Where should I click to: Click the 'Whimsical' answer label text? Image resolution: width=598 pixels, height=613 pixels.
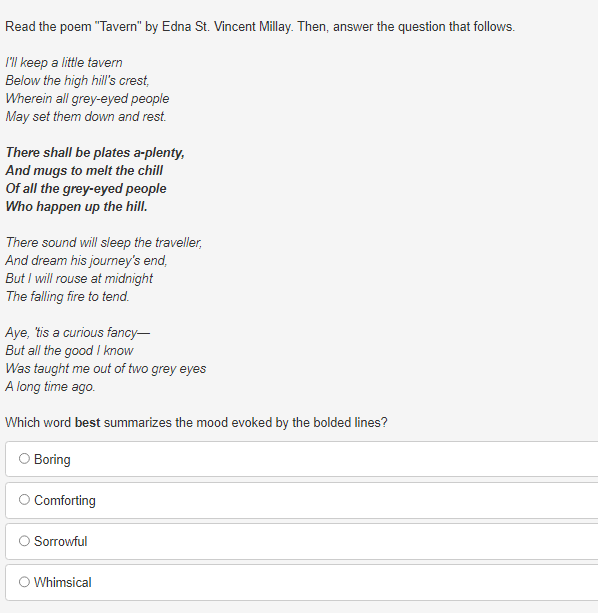(x=63, y=583)
